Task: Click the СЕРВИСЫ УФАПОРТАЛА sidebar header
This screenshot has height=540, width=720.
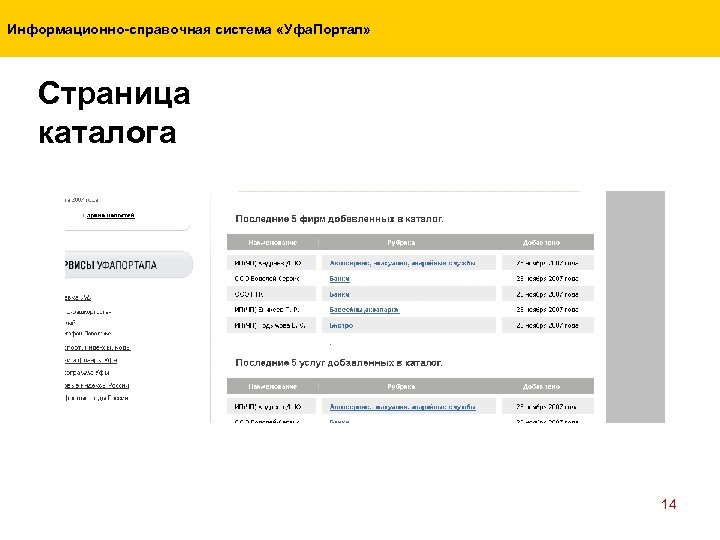Action: click(x=129, y=264)
